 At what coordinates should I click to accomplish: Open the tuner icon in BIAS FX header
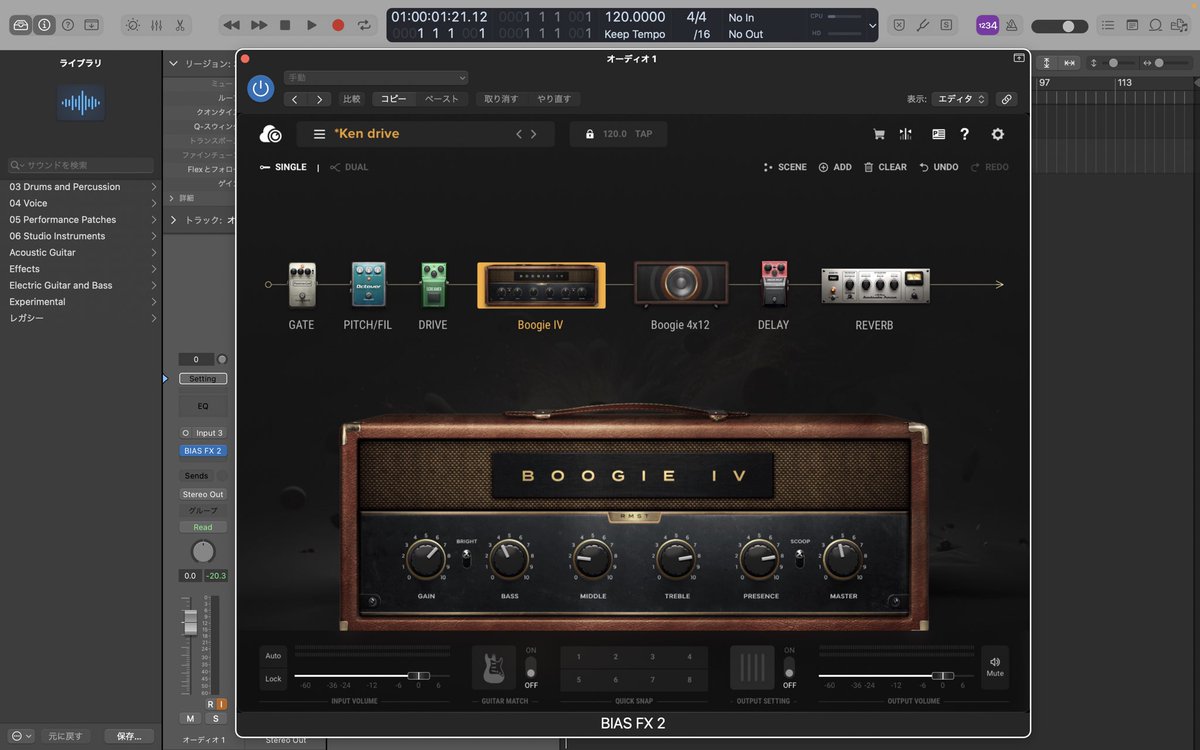point(906,134)
